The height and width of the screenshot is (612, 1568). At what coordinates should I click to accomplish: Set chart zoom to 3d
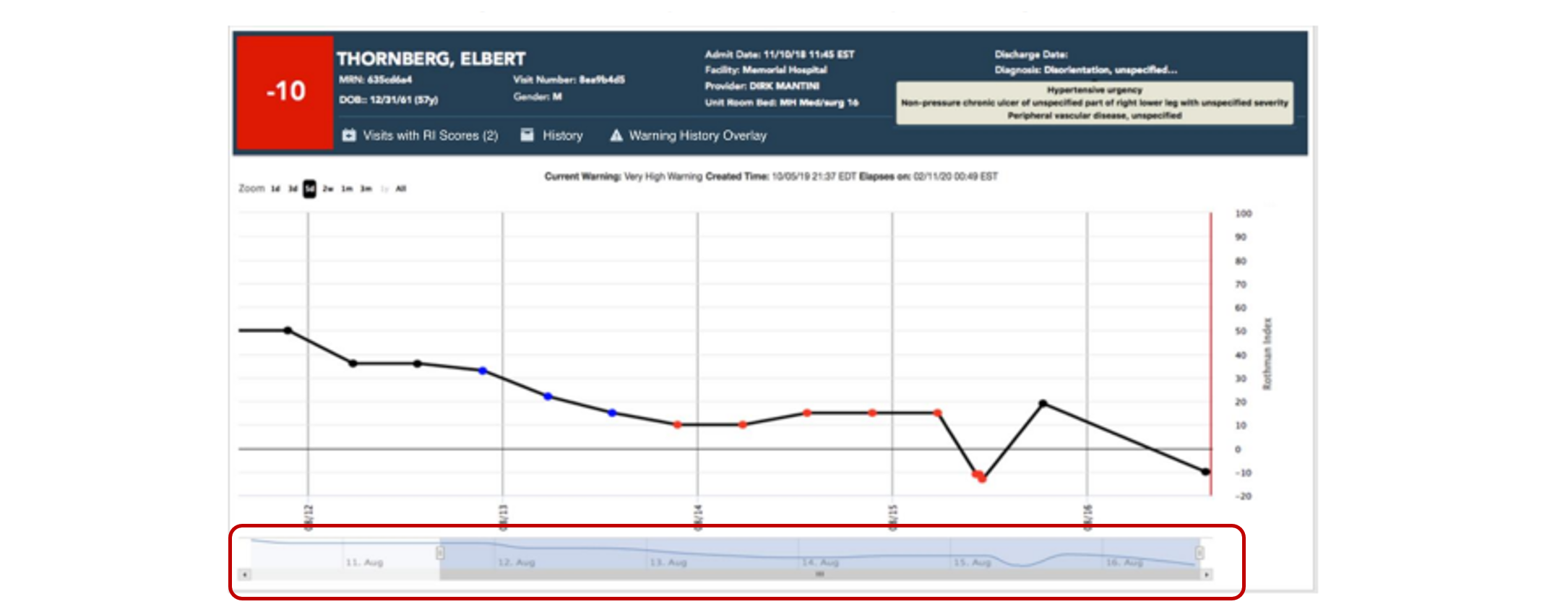pos(293,189)
